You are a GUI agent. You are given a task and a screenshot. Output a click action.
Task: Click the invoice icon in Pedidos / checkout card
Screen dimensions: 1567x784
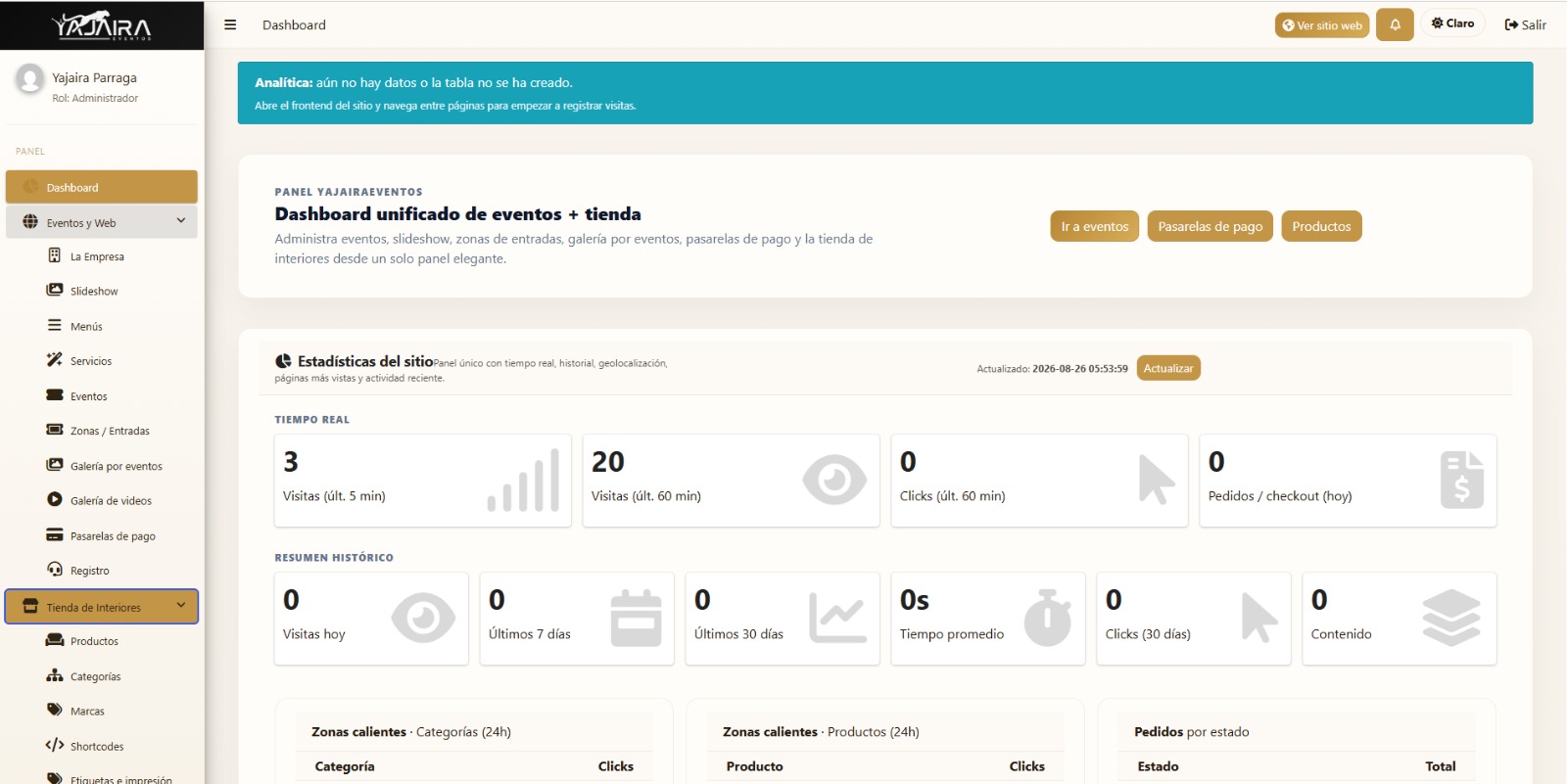1462,480
